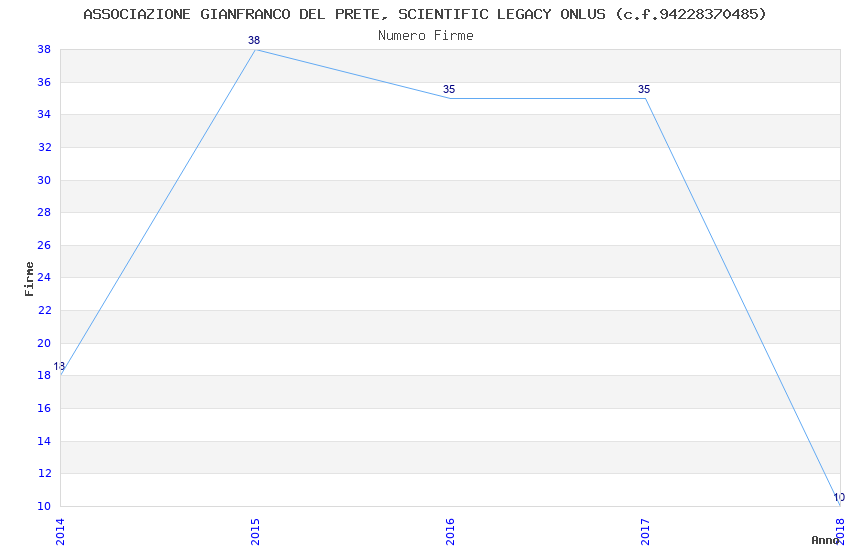Click data label 38 at the 2015 peak
850x550 pixels.
254,40
